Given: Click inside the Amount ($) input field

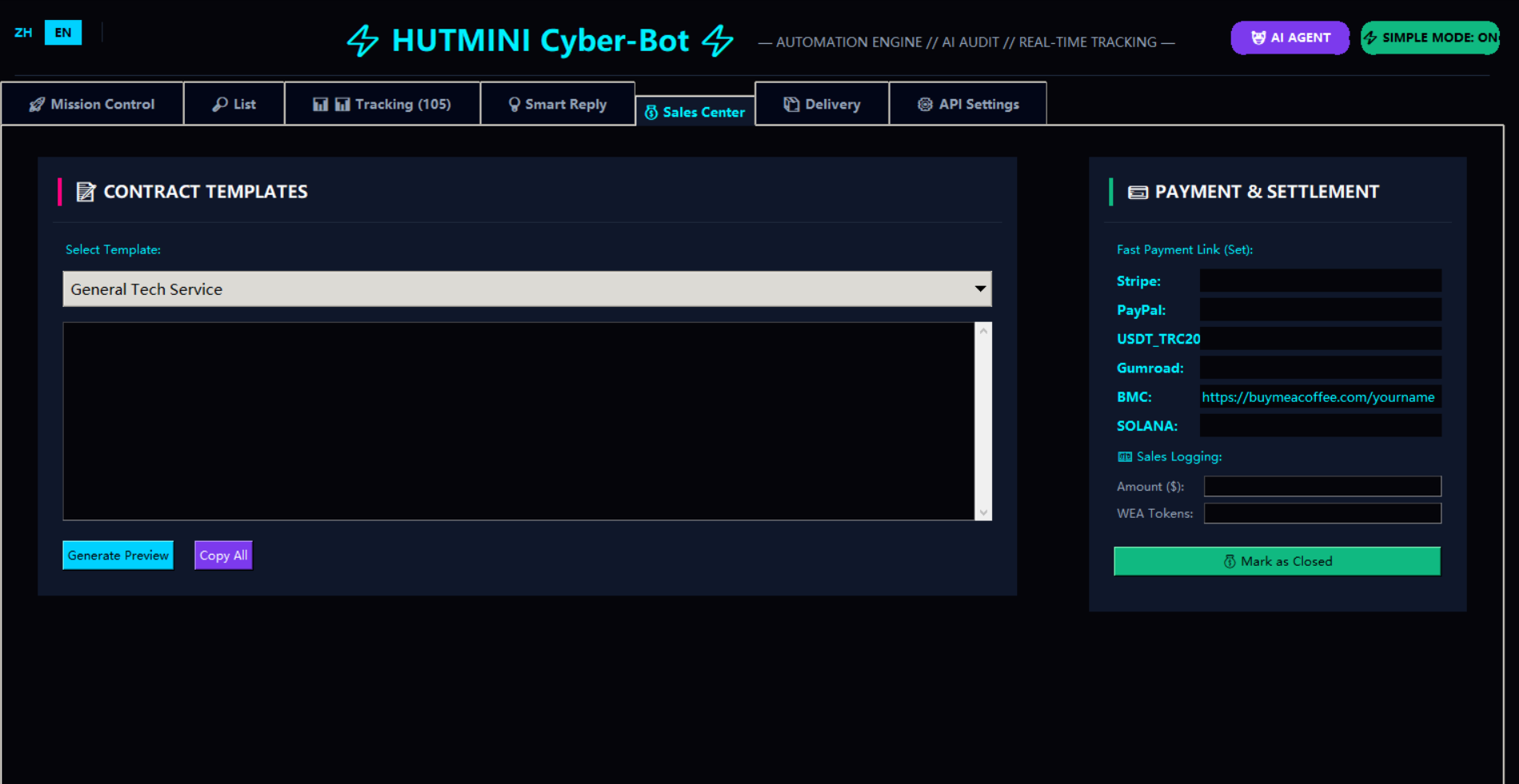Looking at the screenshot, I should (1322, 486).
